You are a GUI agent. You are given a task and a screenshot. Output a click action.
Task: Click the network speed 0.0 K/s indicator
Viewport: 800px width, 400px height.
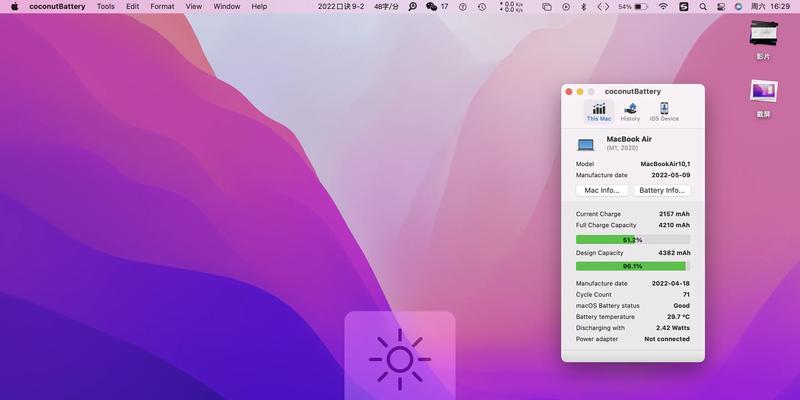(511, 7)
